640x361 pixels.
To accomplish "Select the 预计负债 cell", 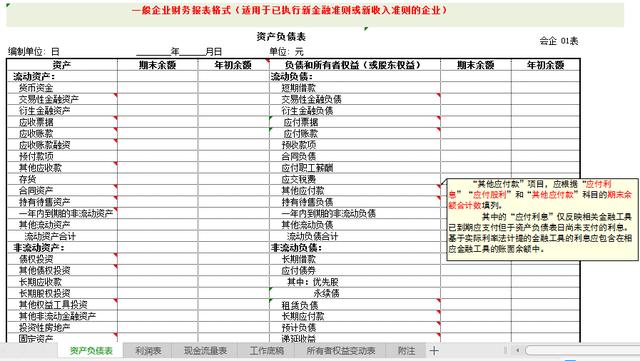I will click(355, 328).
